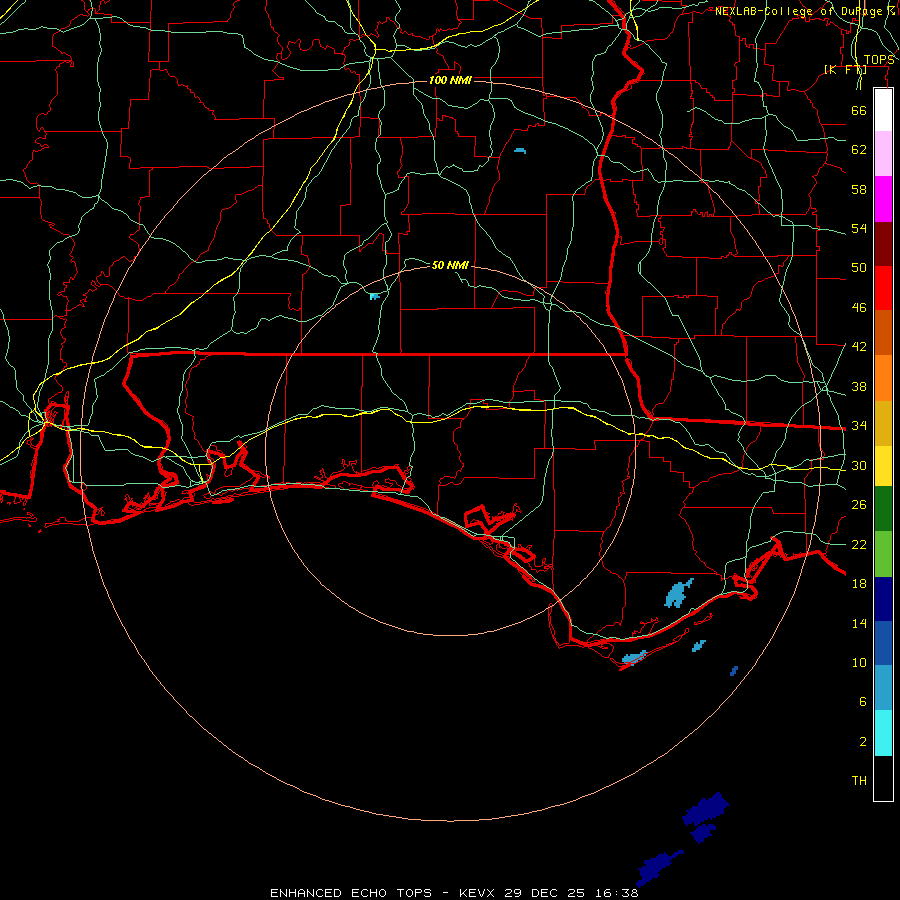This screenshot has height=900, width=900.
Task: Click the "22" legend value
Action: [x=859, y=544]
